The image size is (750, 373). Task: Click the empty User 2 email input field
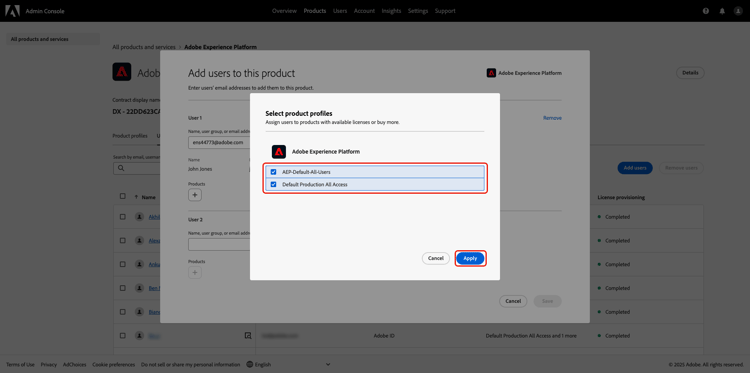tap(219, 245)
